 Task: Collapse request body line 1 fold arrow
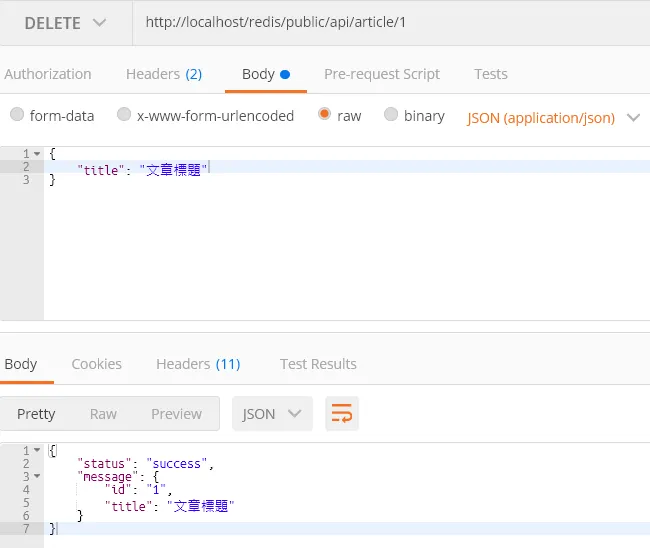37,154
